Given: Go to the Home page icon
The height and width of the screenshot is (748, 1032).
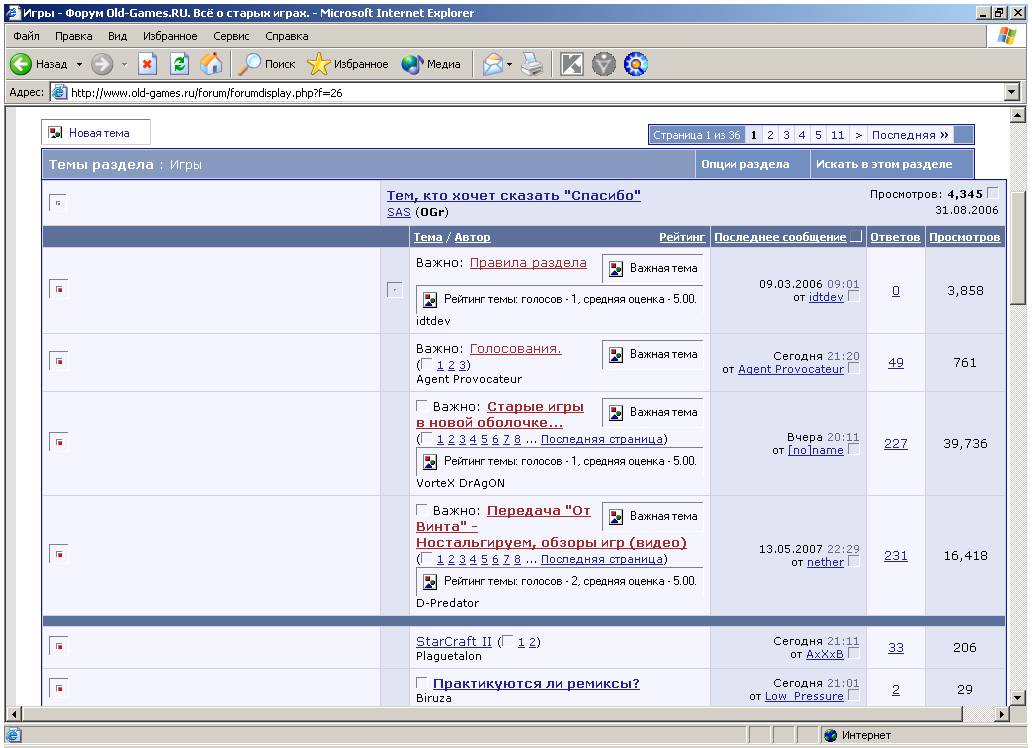Looking at the screenshot, I should [210, 64].
